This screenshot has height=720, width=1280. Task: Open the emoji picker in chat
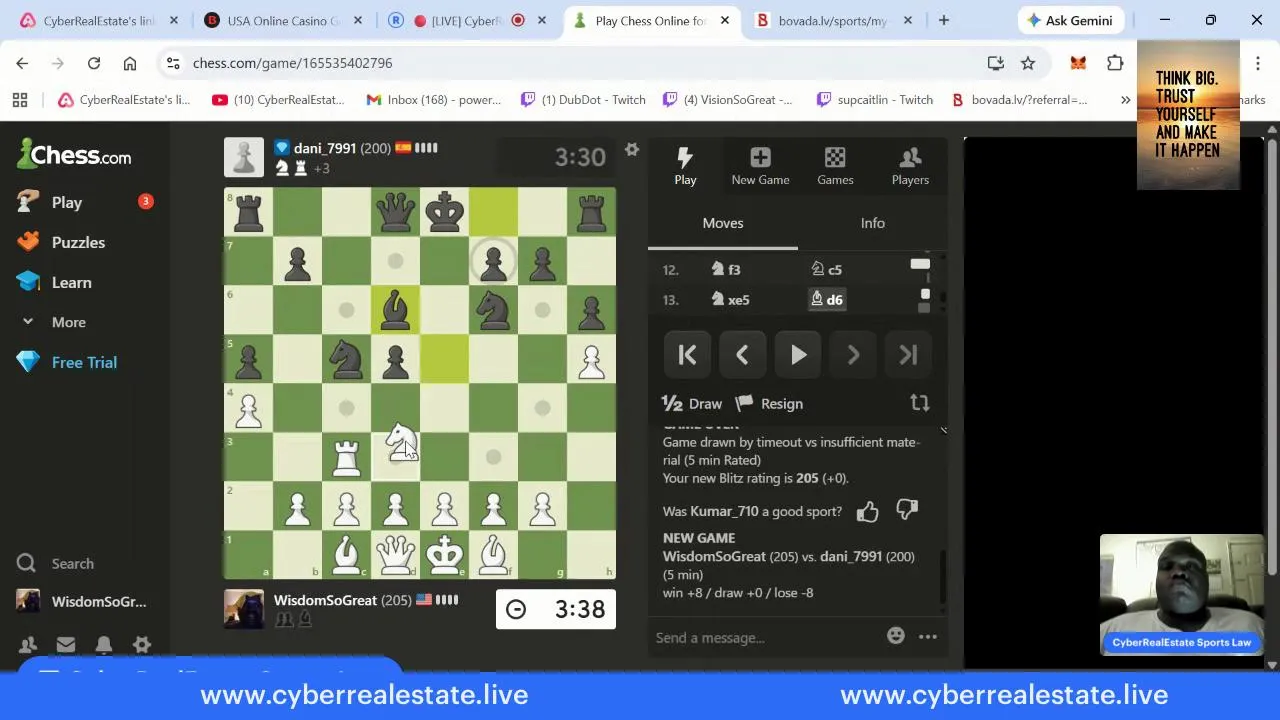point(896,636)
